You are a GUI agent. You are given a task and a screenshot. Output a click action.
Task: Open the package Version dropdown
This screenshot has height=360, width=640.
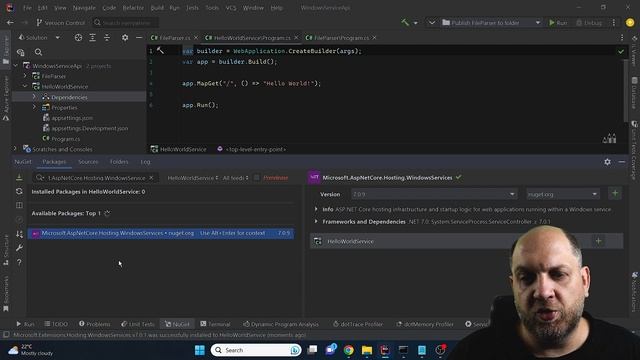pos(434,194)
